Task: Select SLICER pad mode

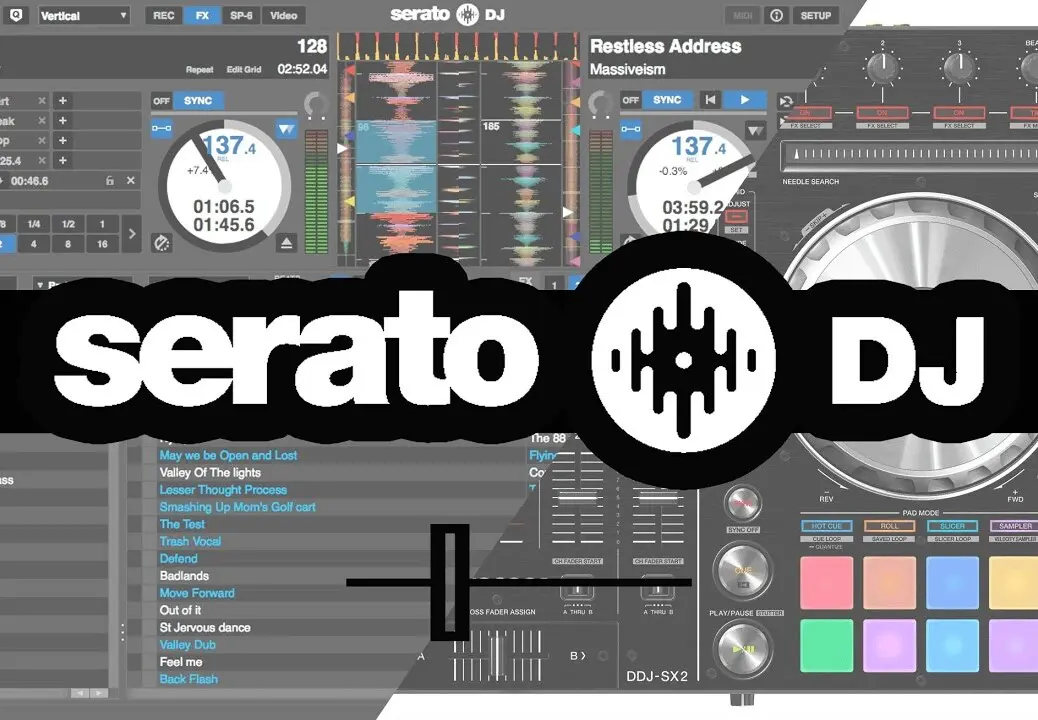Action: pos(952,526)
